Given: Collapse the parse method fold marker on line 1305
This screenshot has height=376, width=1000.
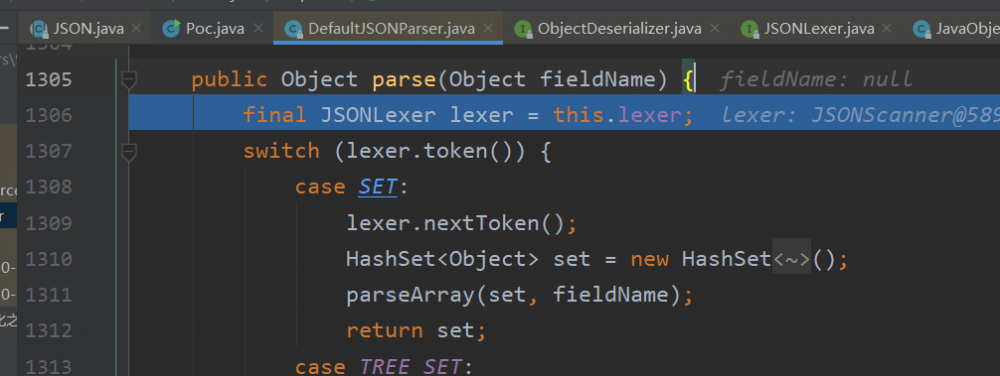Looking at the screenshot, I should [129, 80].
